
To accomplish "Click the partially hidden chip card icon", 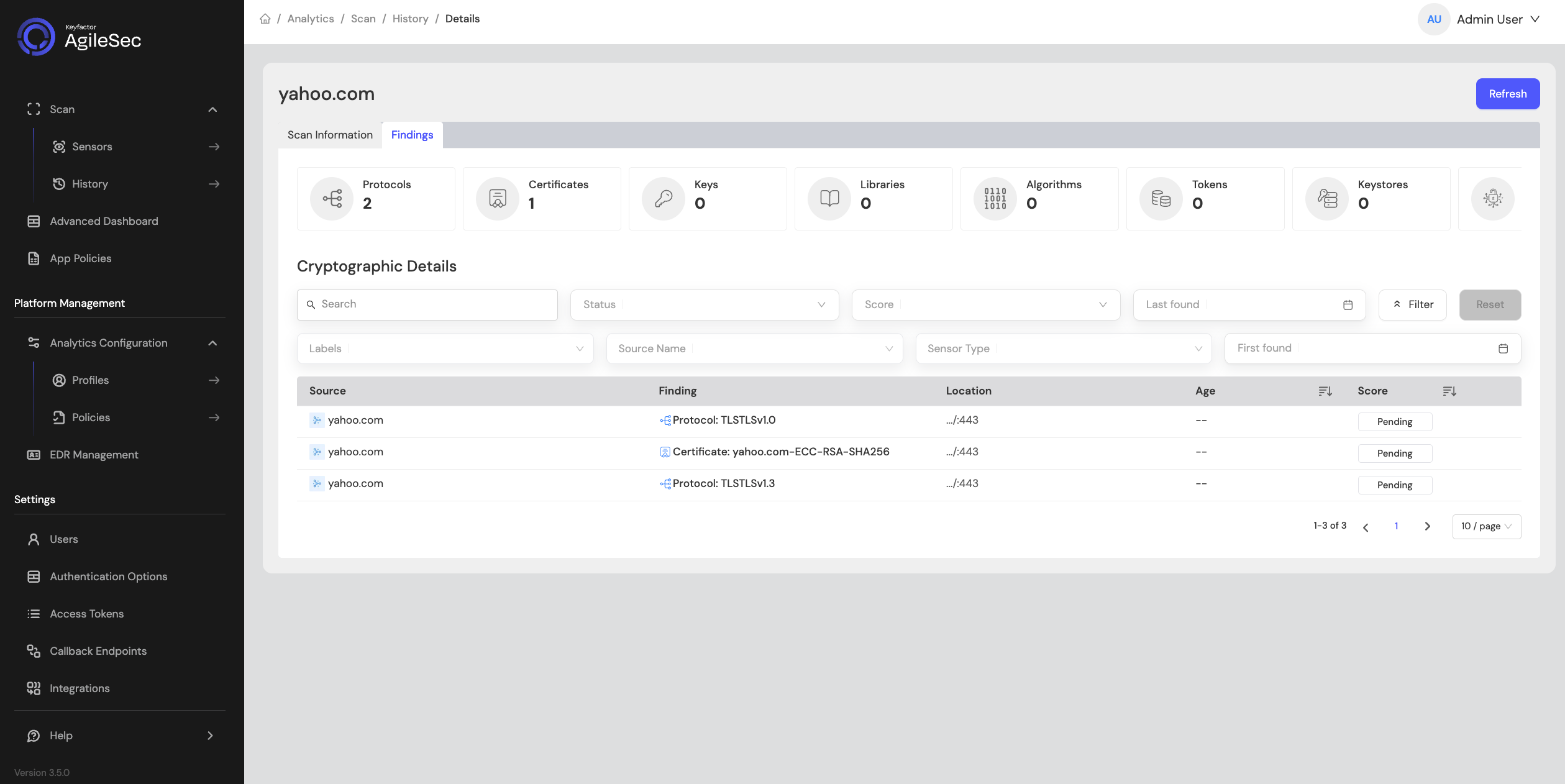I will click(x=1493, y=199).
